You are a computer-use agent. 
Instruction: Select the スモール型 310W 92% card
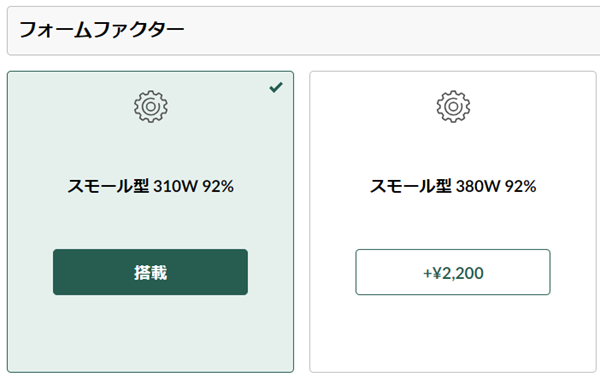point(150,222)
